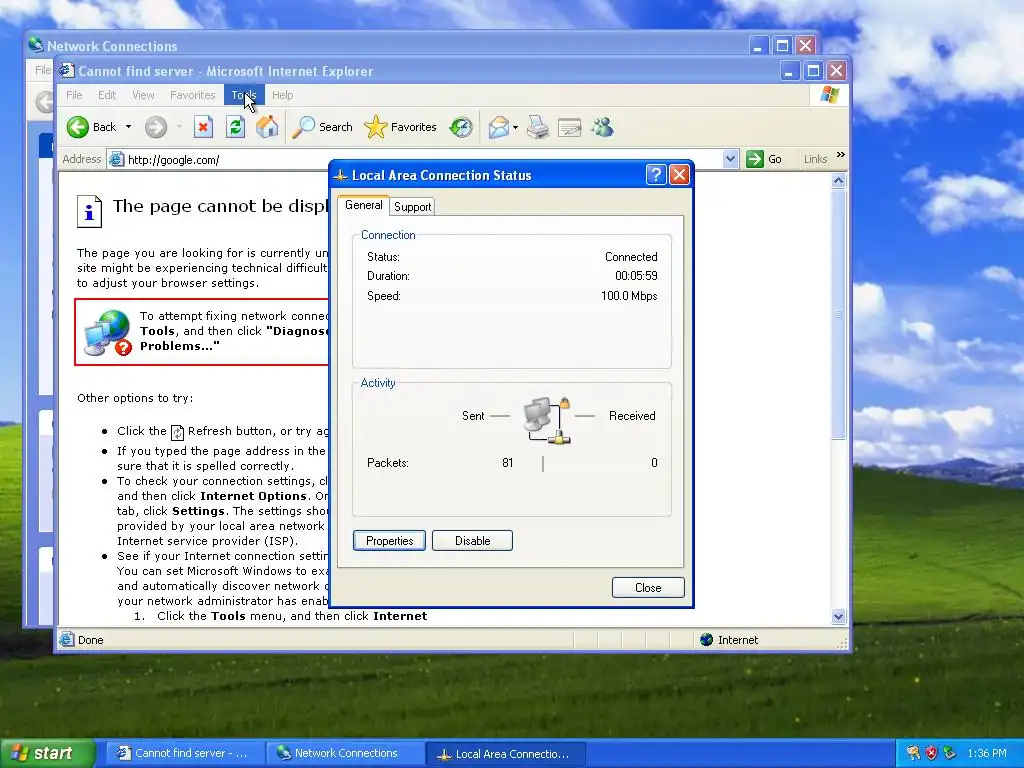The image size is (1024, 768).
Task: Click the dialog's question mark help button
Action: coord(656,174)
